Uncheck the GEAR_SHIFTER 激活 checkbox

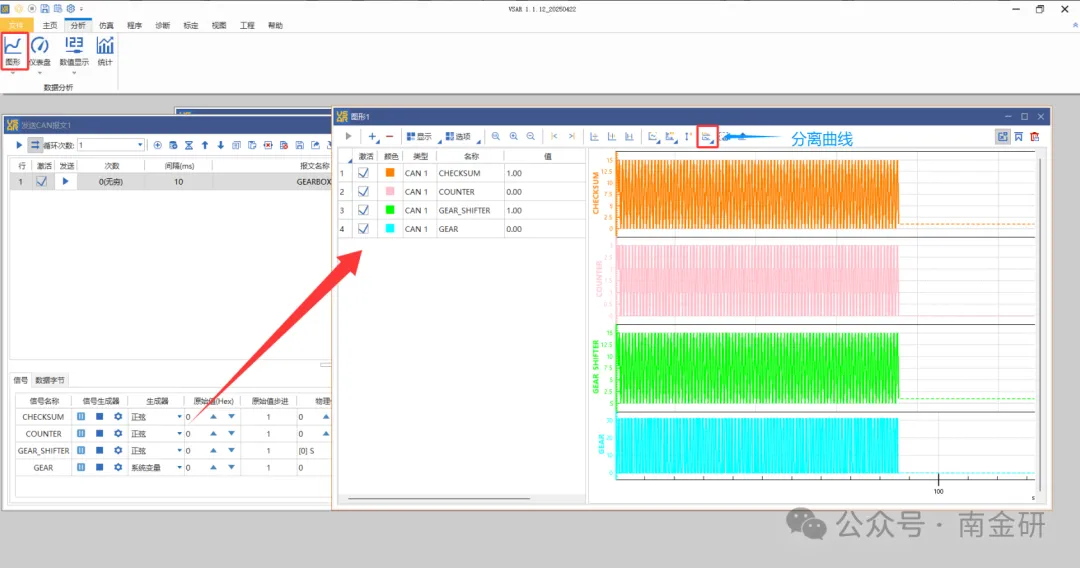(363, 210)
